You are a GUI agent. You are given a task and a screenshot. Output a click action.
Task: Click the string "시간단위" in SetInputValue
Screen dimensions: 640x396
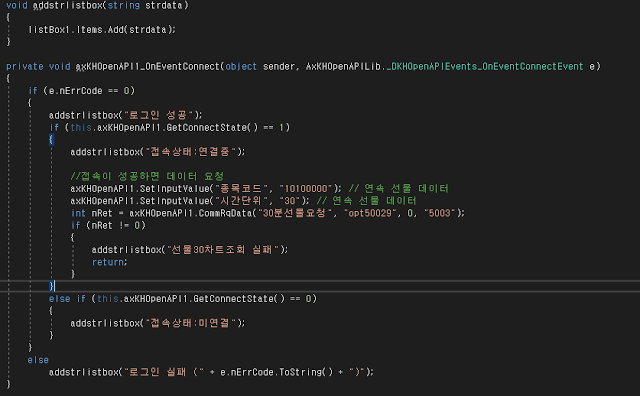coord(242,201)
